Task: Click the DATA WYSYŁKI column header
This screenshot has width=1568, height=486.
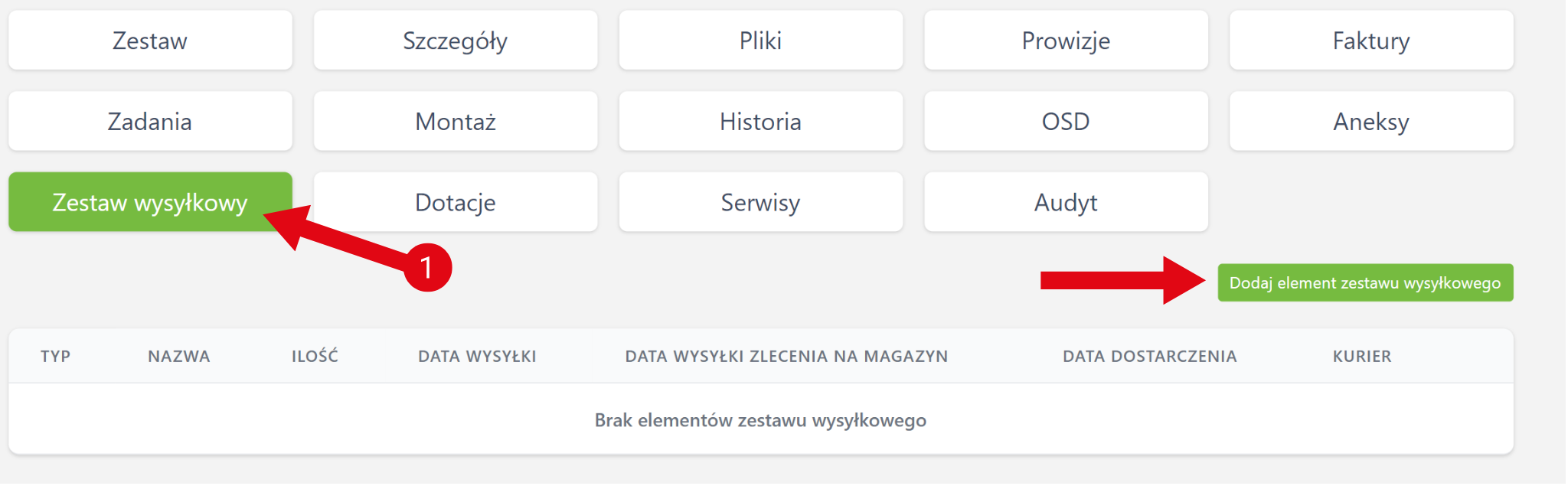Action: 477,357
